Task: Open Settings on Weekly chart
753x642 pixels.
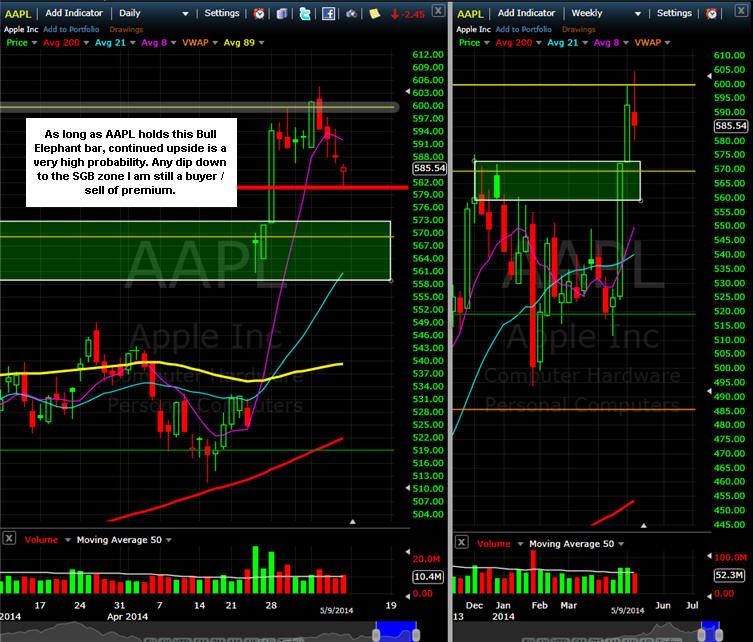Action: [674, 13]
